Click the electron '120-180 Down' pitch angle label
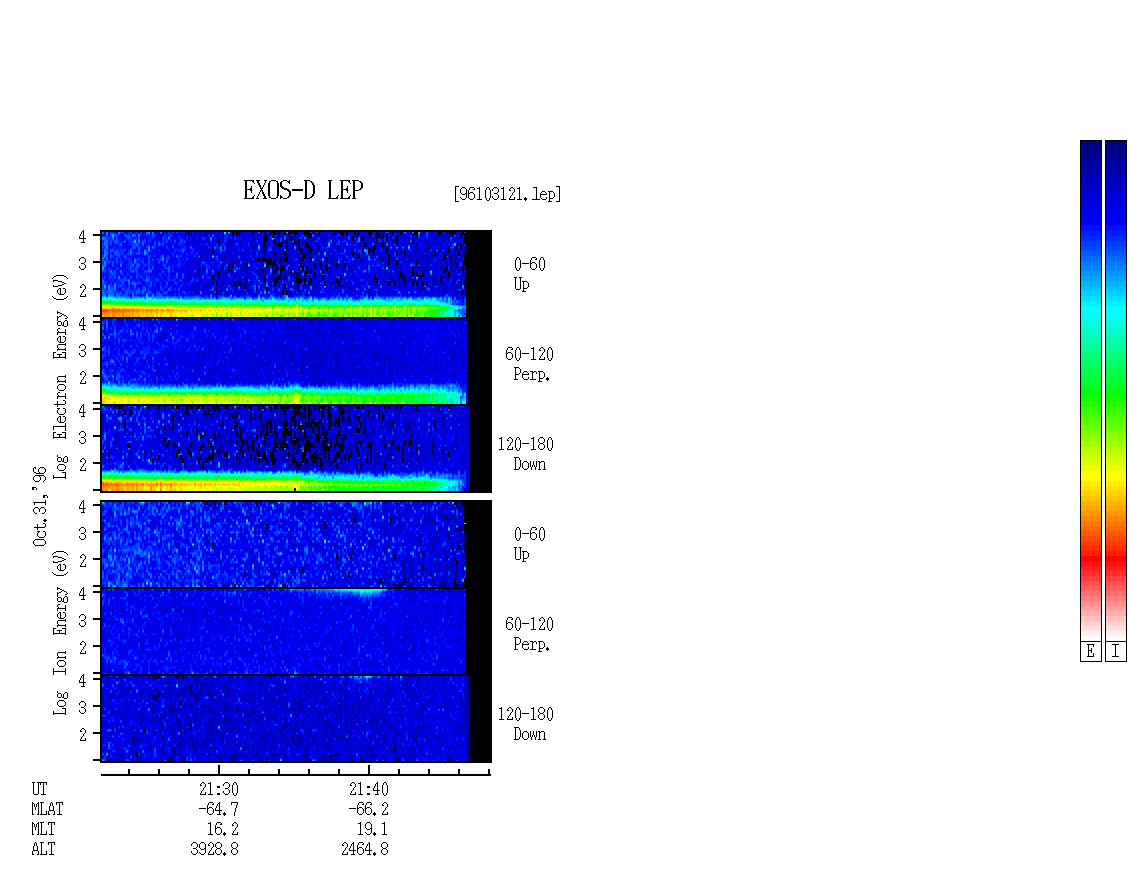1130x875 pixels. point(525,454)
